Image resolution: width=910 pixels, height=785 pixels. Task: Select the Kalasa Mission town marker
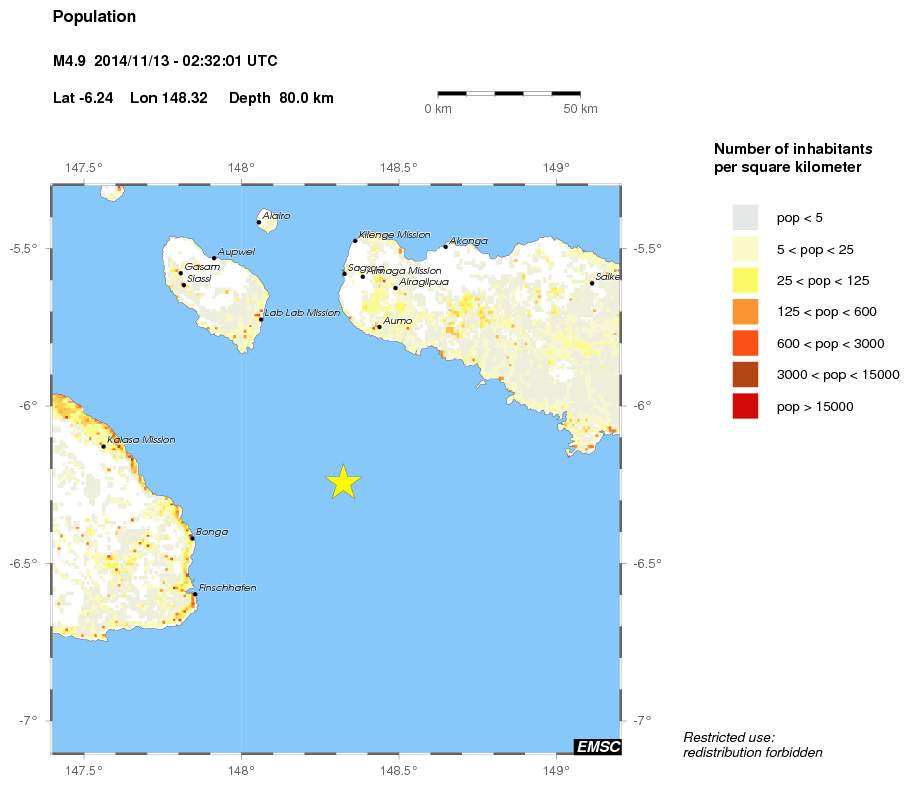click(x=104, y=446)
